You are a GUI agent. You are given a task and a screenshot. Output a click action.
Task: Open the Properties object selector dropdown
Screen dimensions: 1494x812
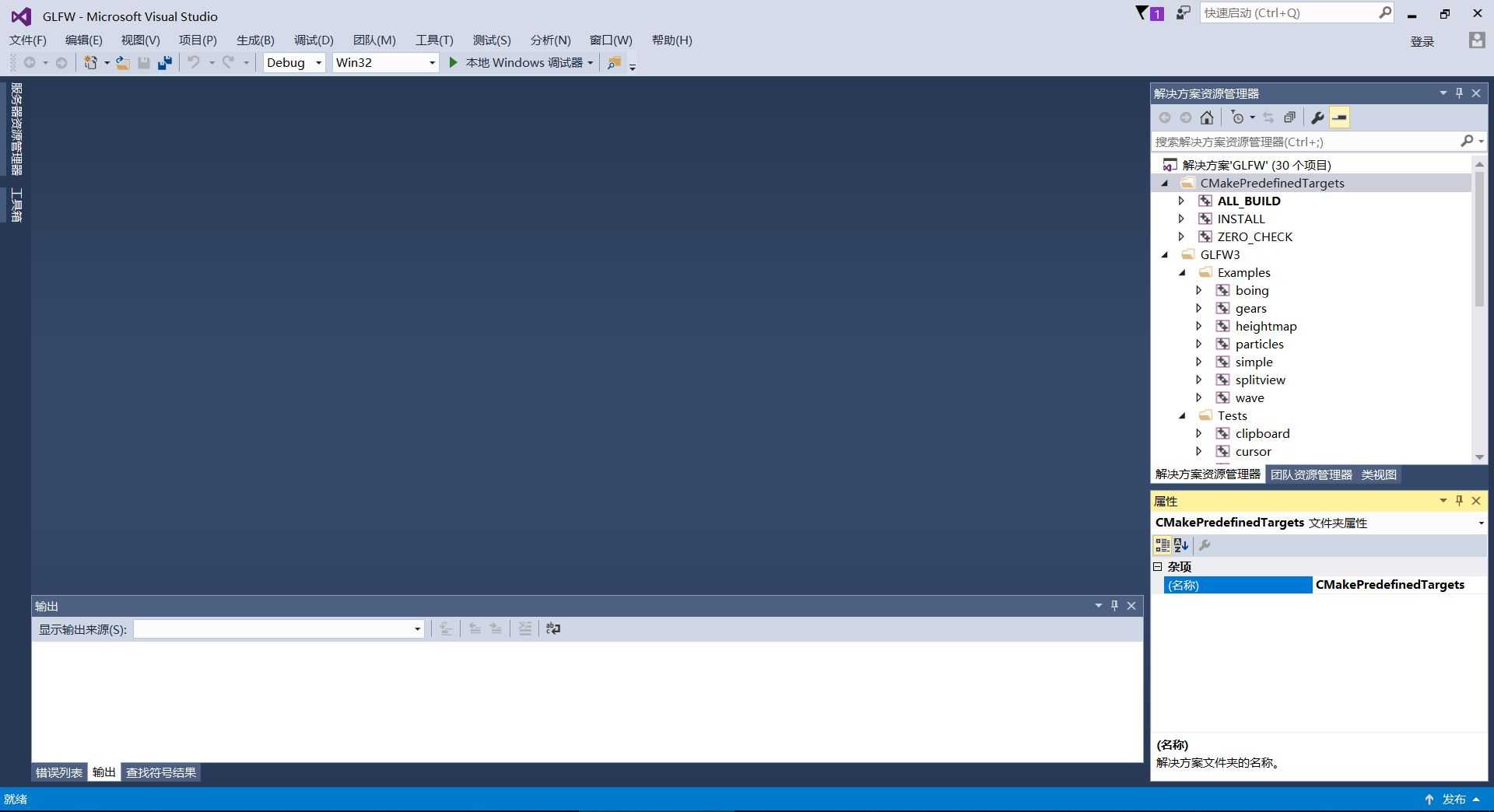[x=1481, y=523]
